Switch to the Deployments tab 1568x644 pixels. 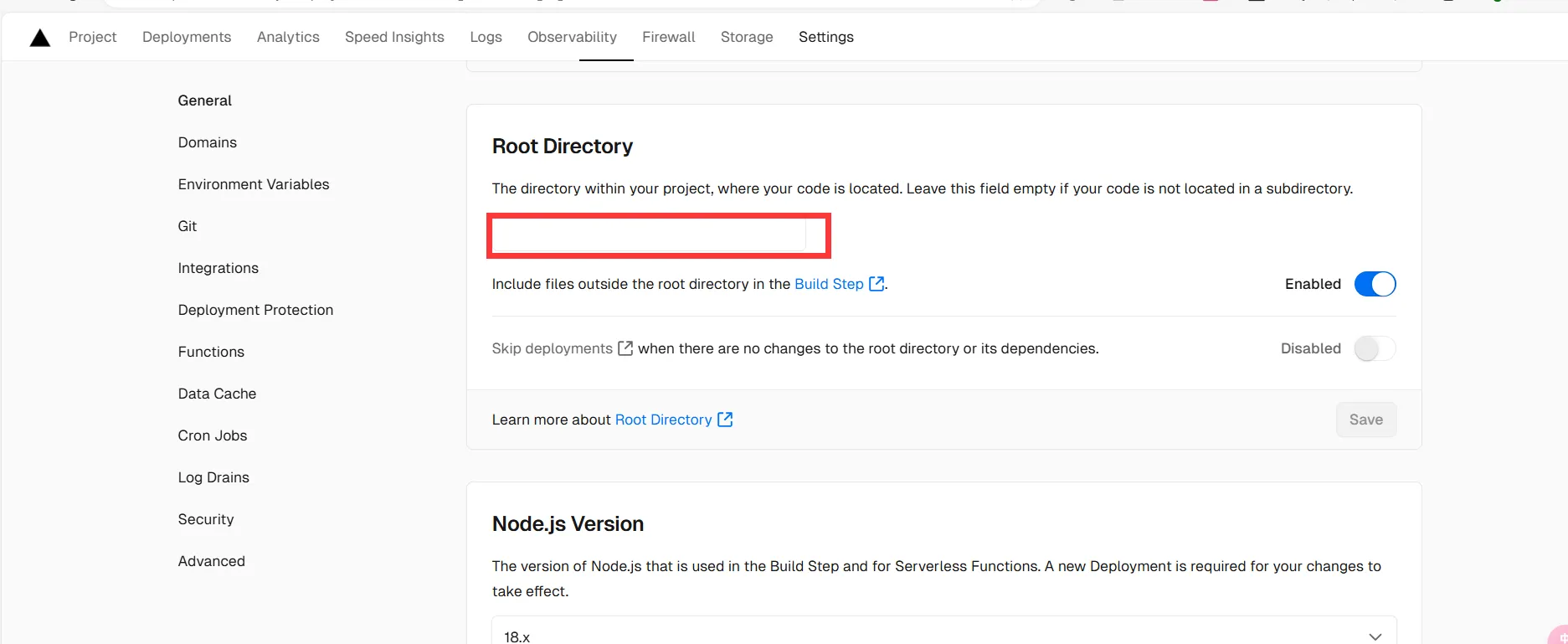coord(187,37)
